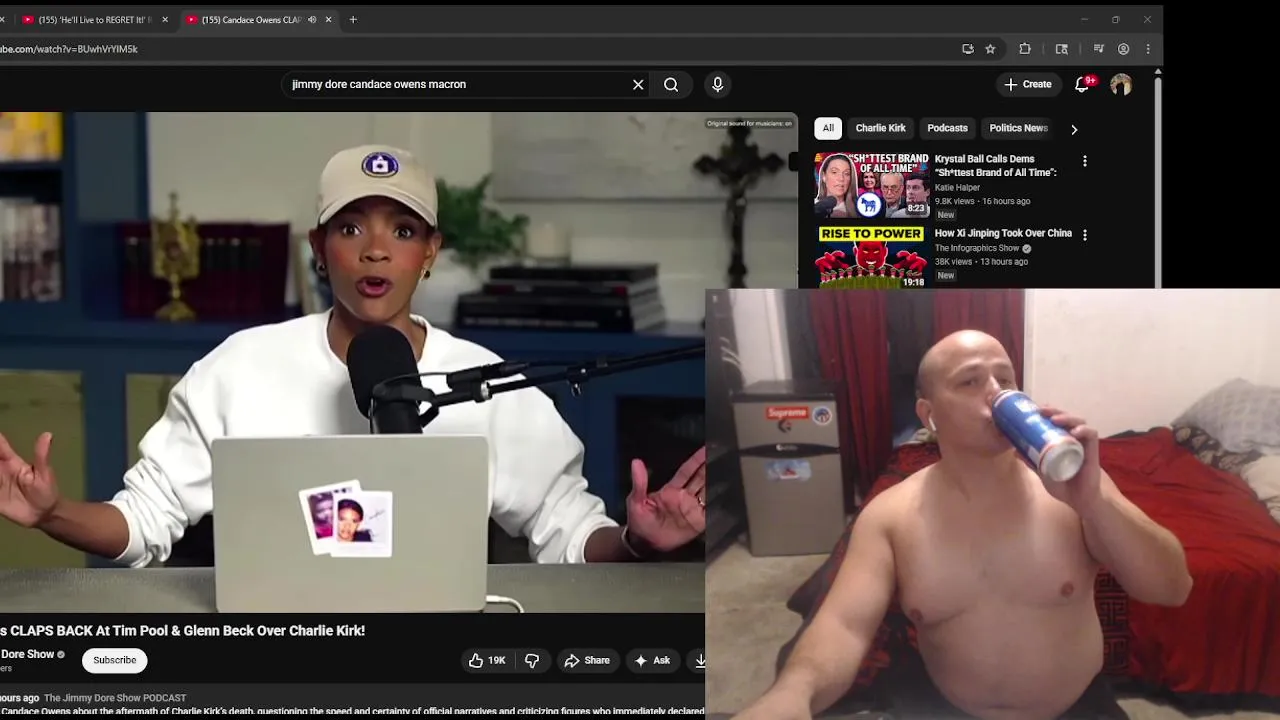1280x720 pixels.
Task: Open options for Xi Jinping video
Action: point(1085,235)
